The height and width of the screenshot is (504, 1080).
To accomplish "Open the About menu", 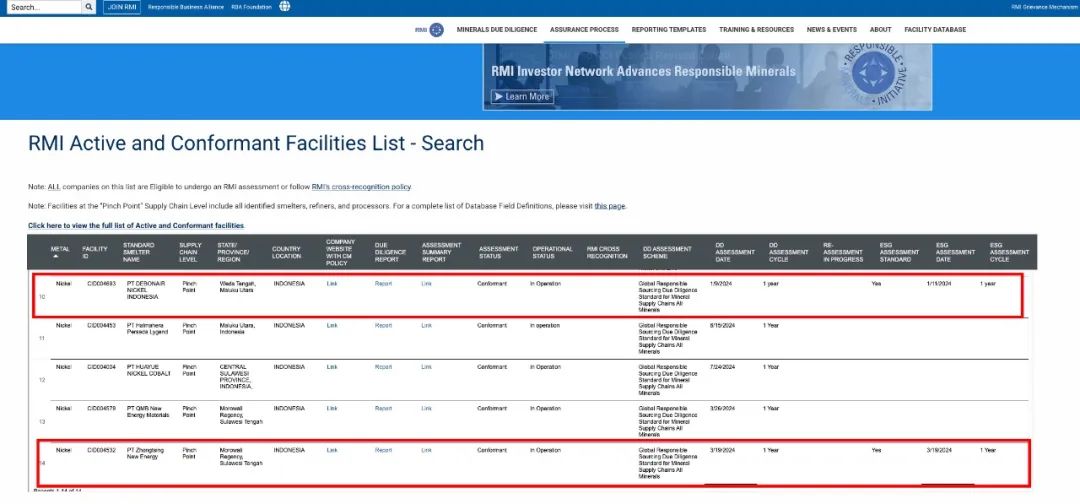I will 880,30.
